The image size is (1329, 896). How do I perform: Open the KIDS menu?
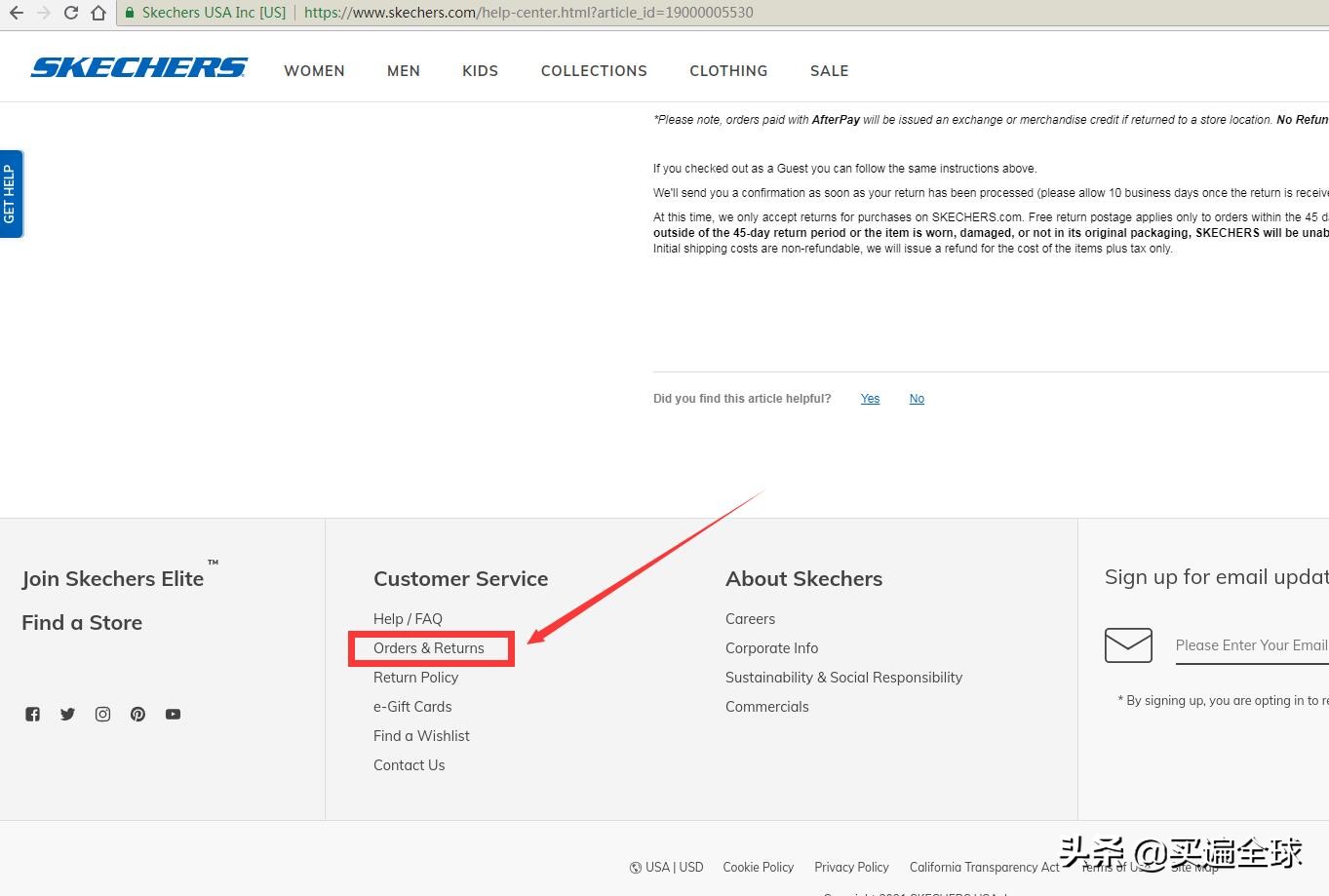(x=480, y=71)
